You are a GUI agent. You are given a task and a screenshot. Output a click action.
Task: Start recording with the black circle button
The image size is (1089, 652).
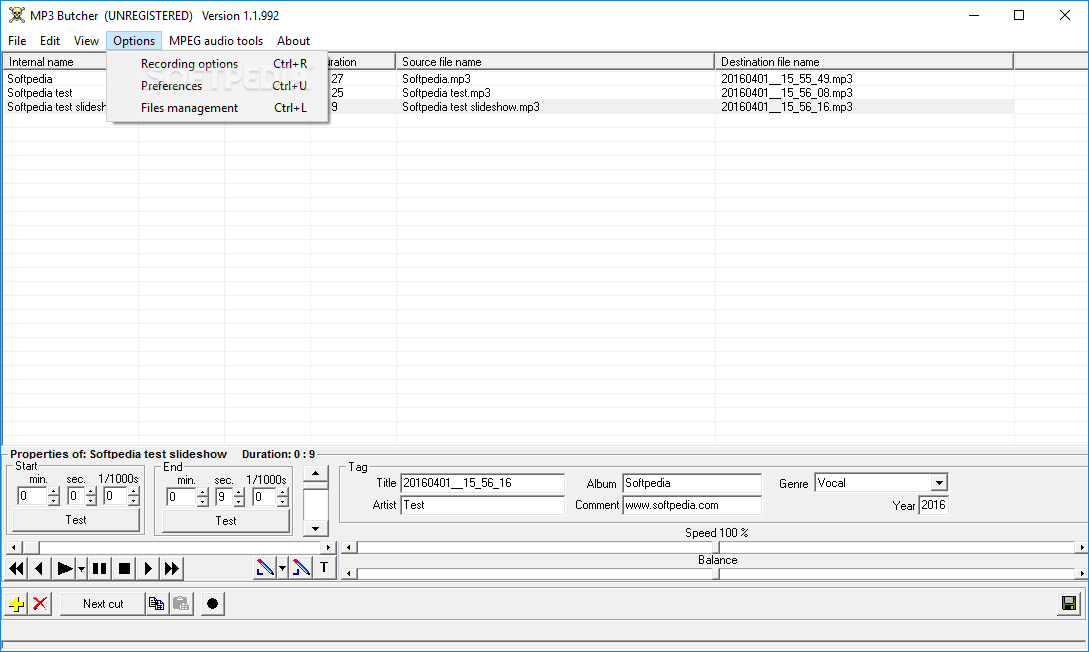click(213, 604)
